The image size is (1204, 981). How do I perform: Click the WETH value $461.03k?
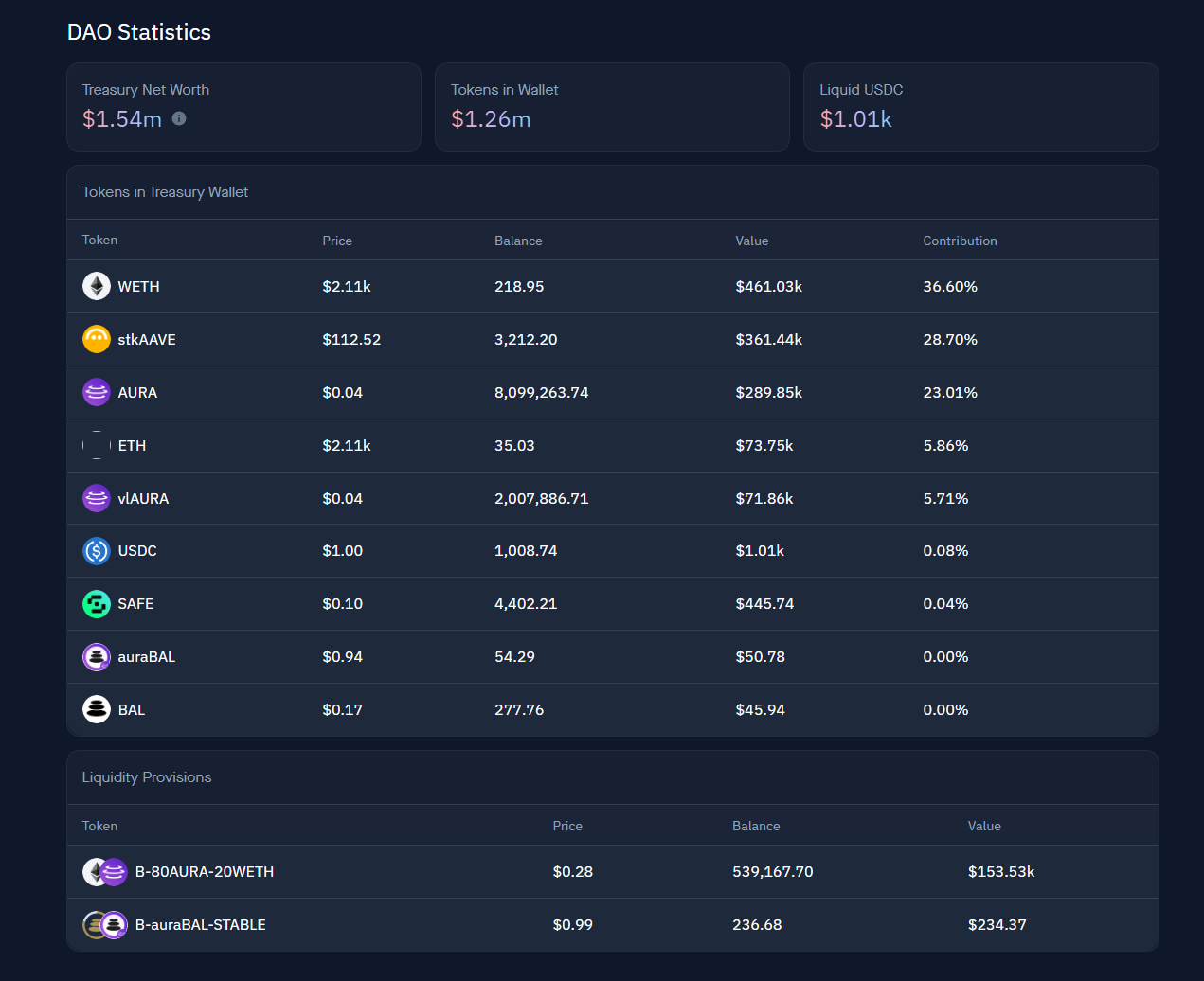[x=768, y=286]
